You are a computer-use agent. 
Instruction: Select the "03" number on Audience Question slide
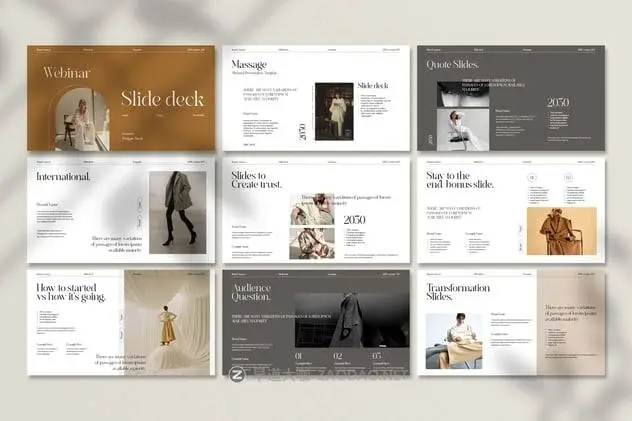click(375, 355)
